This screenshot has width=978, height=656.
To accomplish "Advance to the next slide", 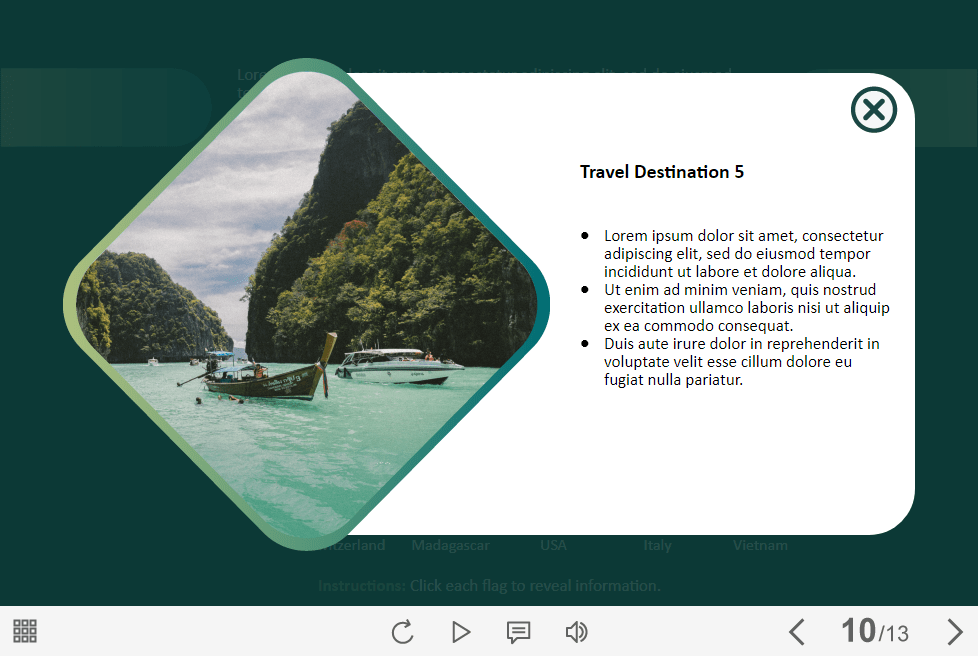I will click(x=954, y=632).
